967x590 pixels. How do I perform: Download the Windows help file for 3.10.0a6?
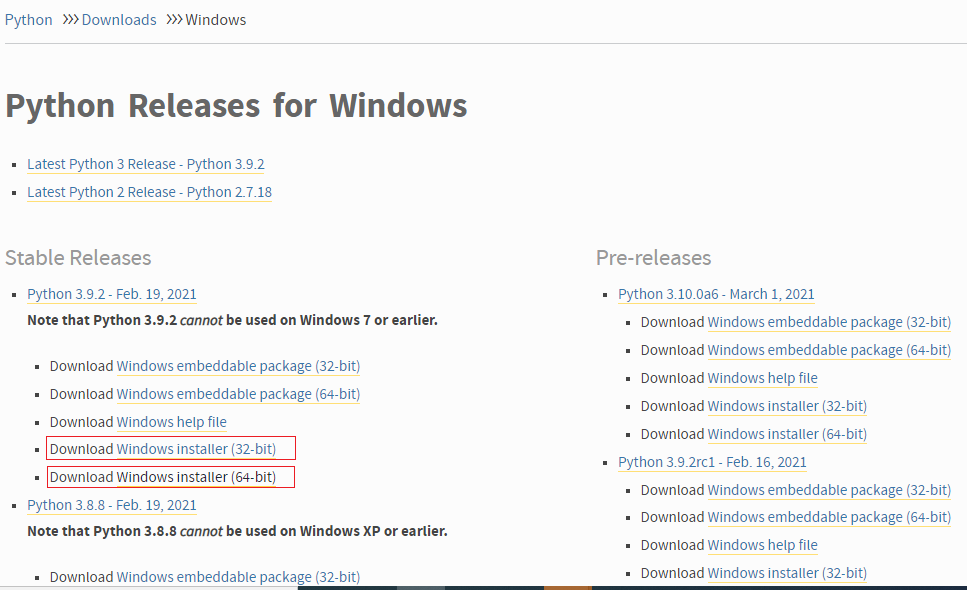coord(762,377)
